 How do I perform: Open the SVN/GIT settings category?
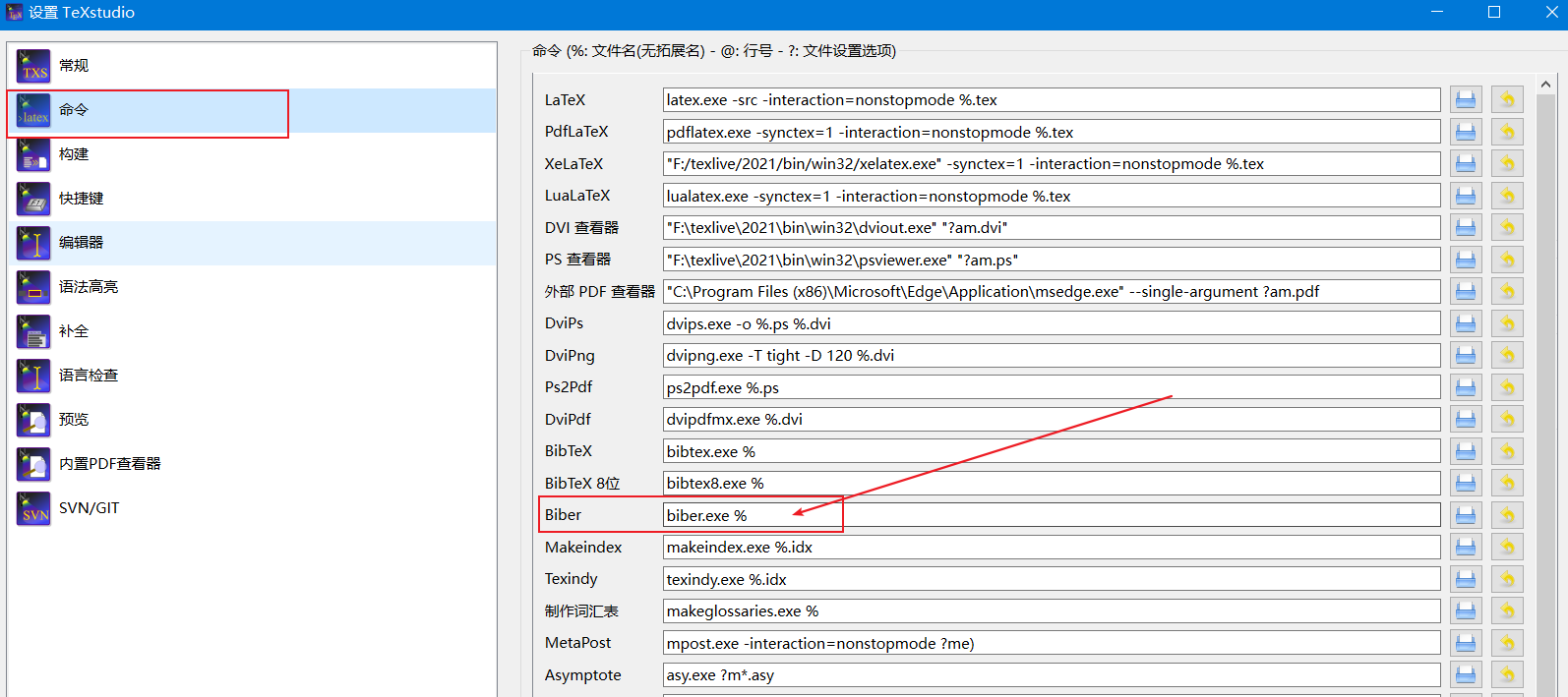252,508
